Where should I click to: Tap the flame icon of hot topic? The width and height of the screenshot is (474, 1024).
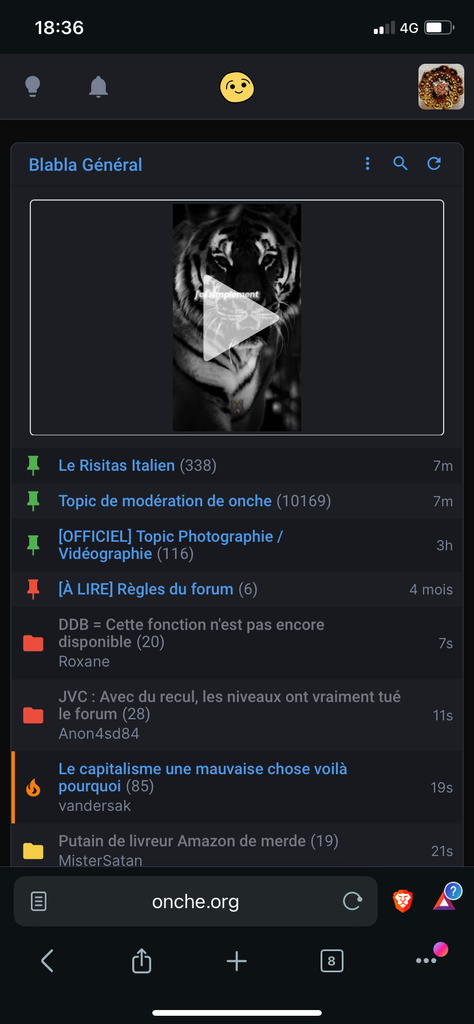[33, 788]
